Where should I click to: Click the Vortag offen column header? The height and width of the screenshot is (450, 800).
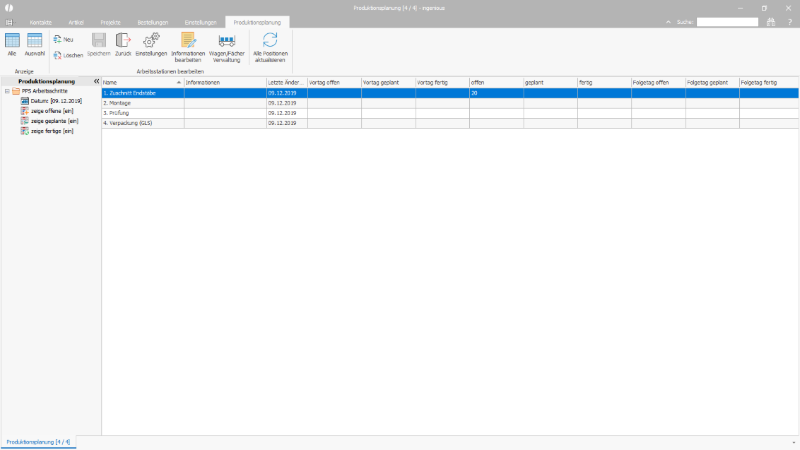coord(334,82)
